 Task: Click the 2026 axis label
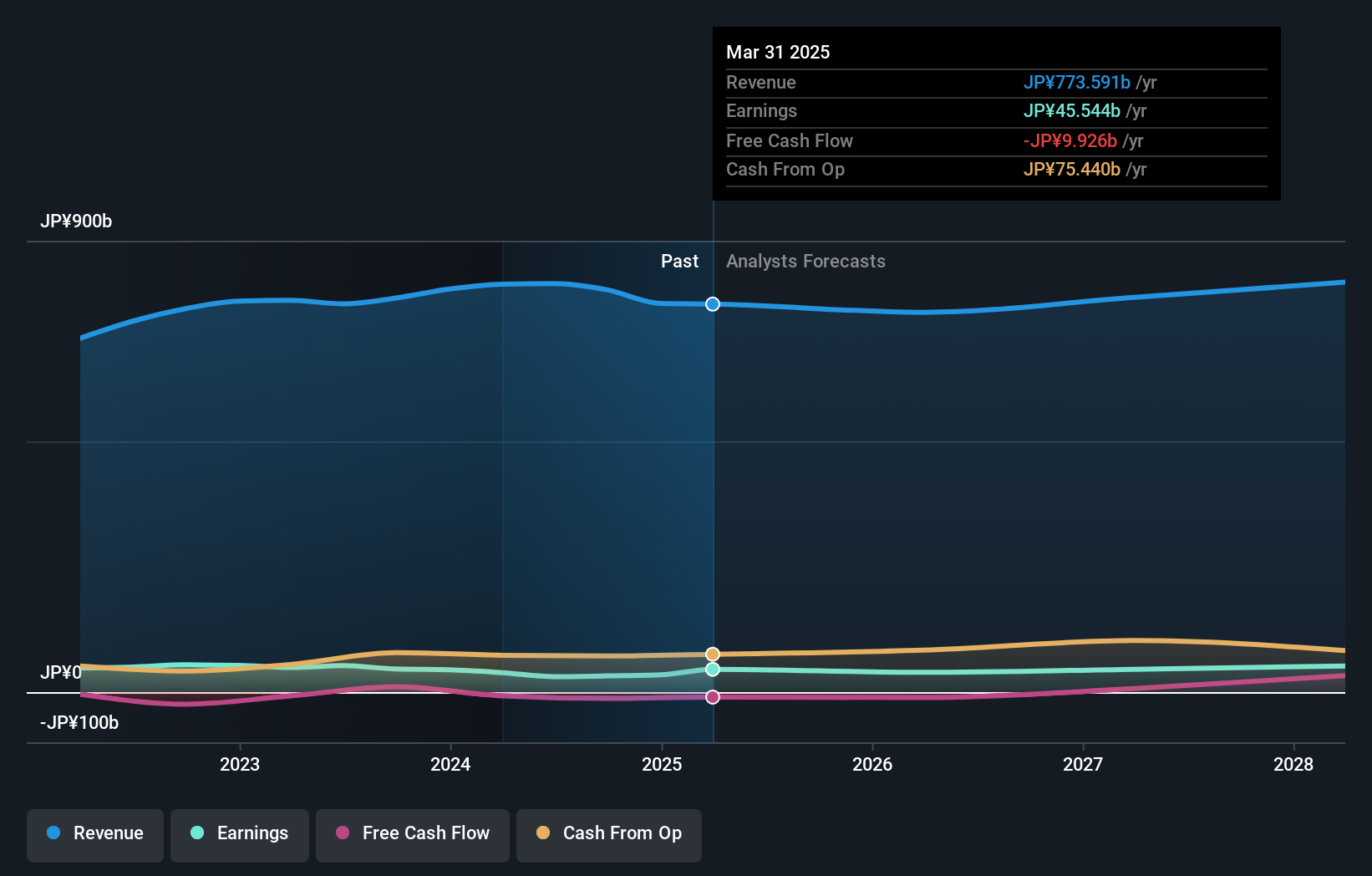tap(872, 764)
